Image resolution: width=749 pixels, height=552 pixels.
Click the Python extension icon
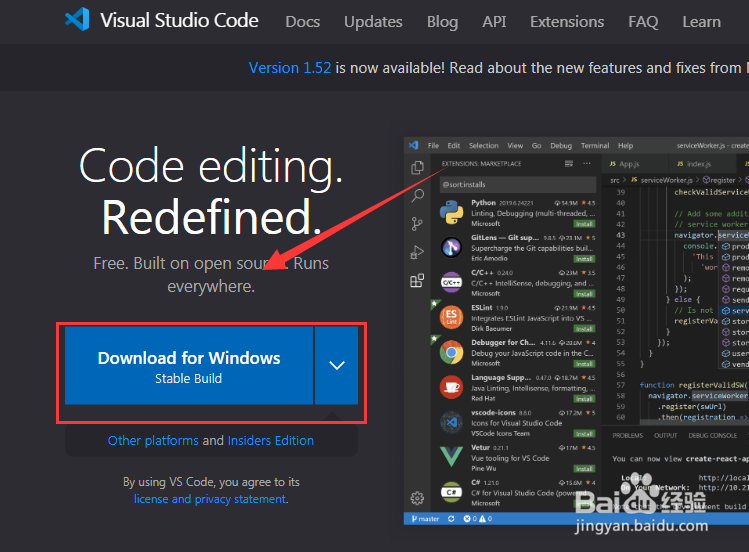451,212
